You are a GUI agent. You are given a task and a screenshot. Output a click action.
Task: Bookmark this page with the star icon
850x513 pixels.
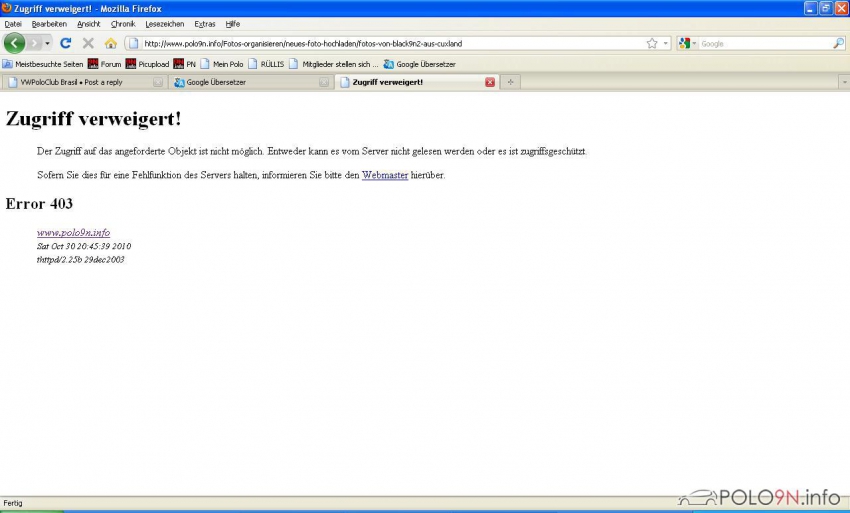[652, 43]
